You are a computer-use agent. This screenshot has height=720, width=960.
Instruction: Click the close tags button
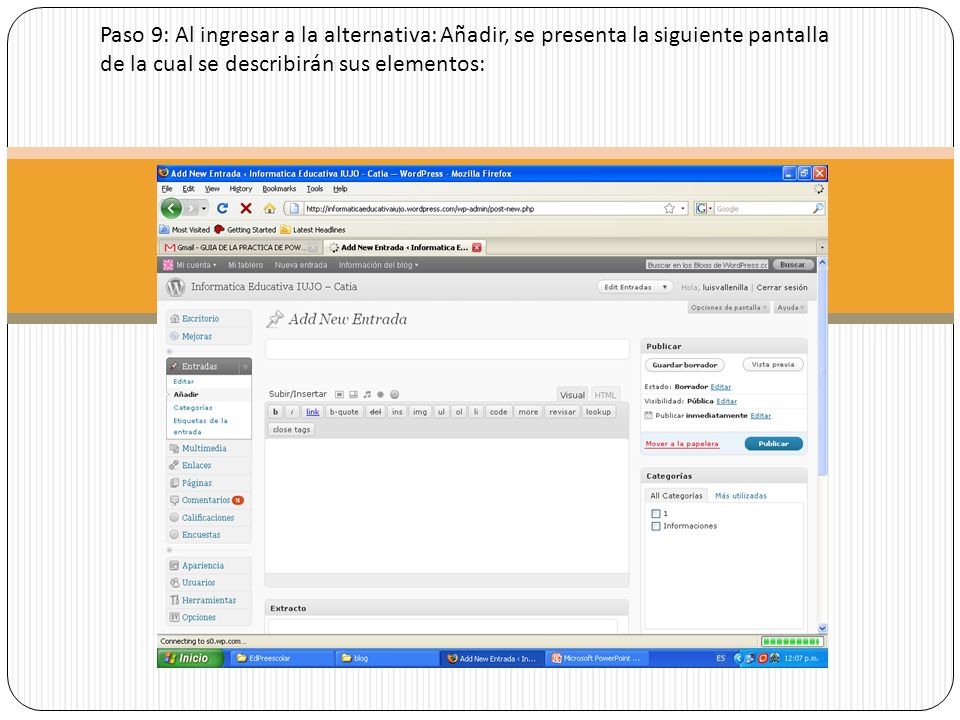pyautogui.click(x=291, y=430)
